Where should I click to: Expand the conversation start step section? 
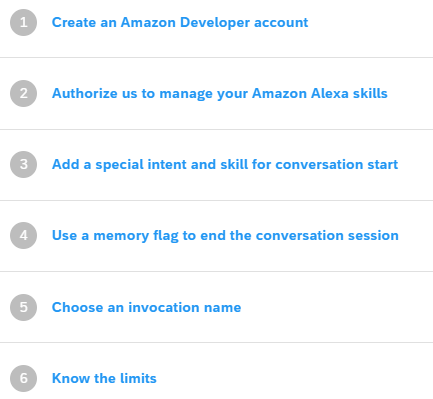[216, 164]
